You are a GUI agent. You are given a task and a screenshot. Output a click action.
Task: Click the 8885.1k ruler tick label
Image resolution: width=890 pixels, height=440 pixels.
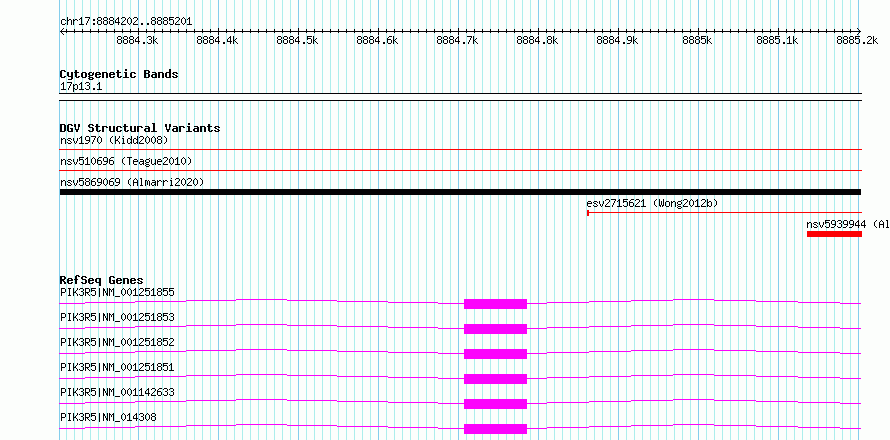777,40
